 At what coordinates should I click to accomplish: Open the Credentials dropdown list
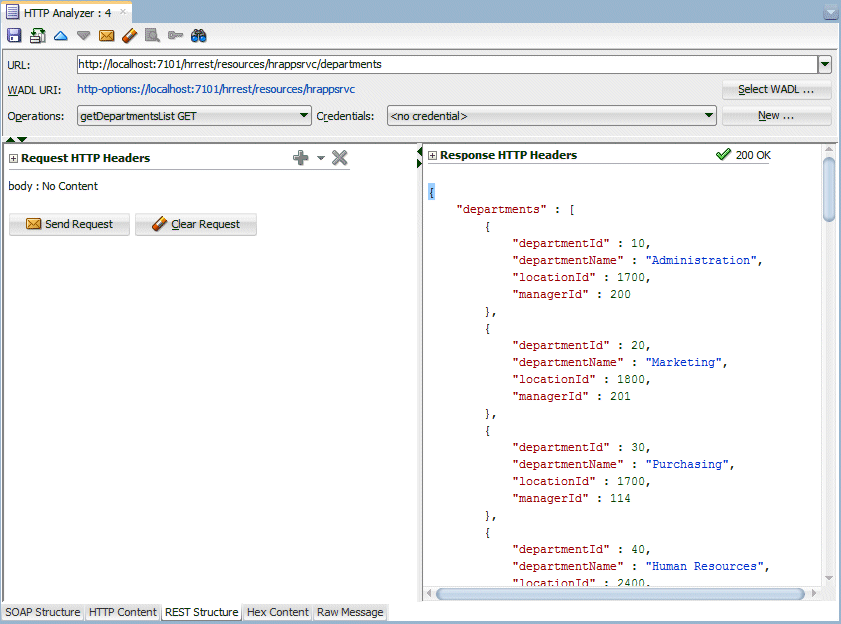pos(709,116)
